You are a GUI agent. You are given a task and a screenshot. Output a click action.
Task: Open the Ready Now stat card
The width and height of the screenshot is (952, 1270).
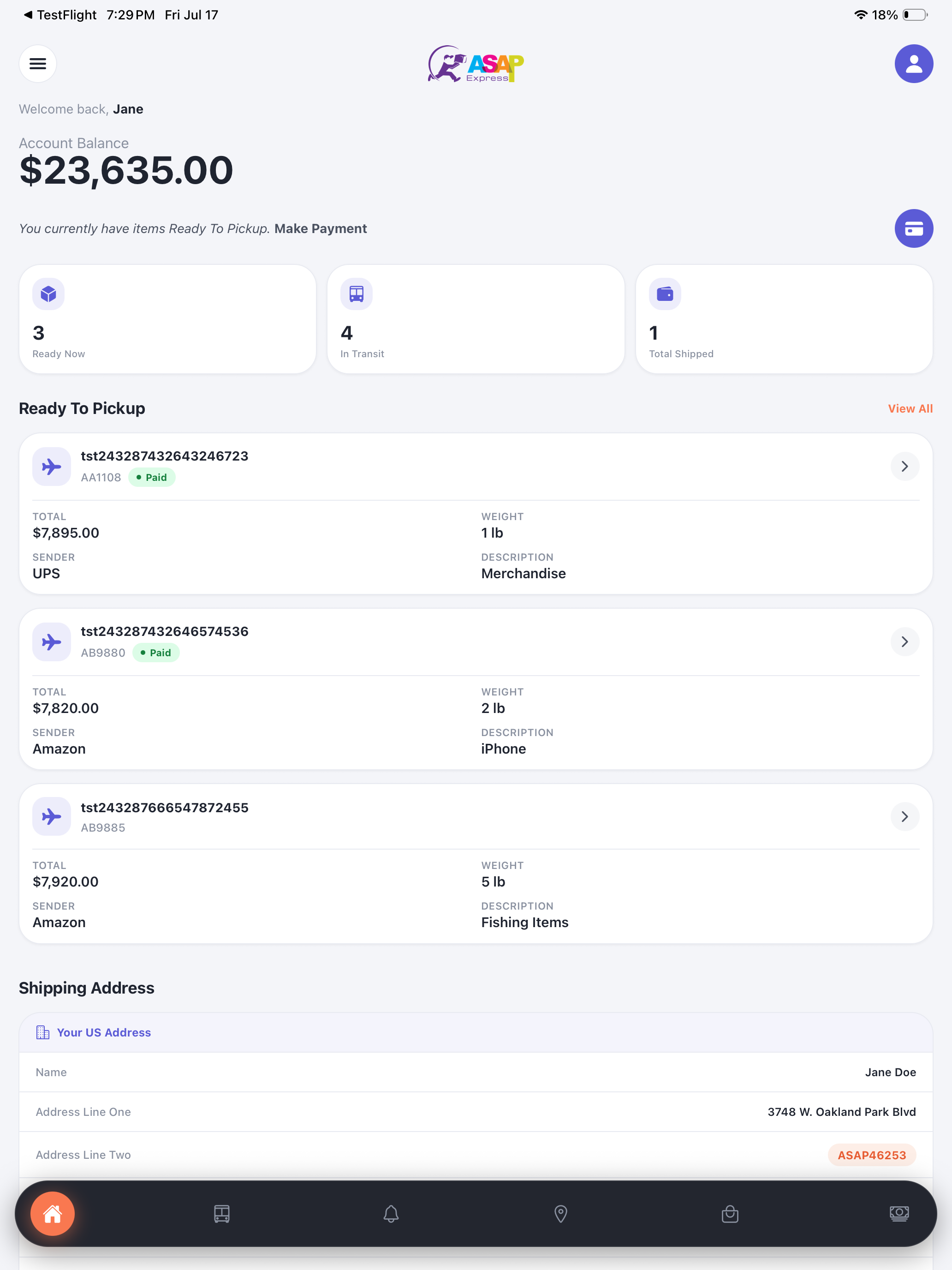click(167, 319)
